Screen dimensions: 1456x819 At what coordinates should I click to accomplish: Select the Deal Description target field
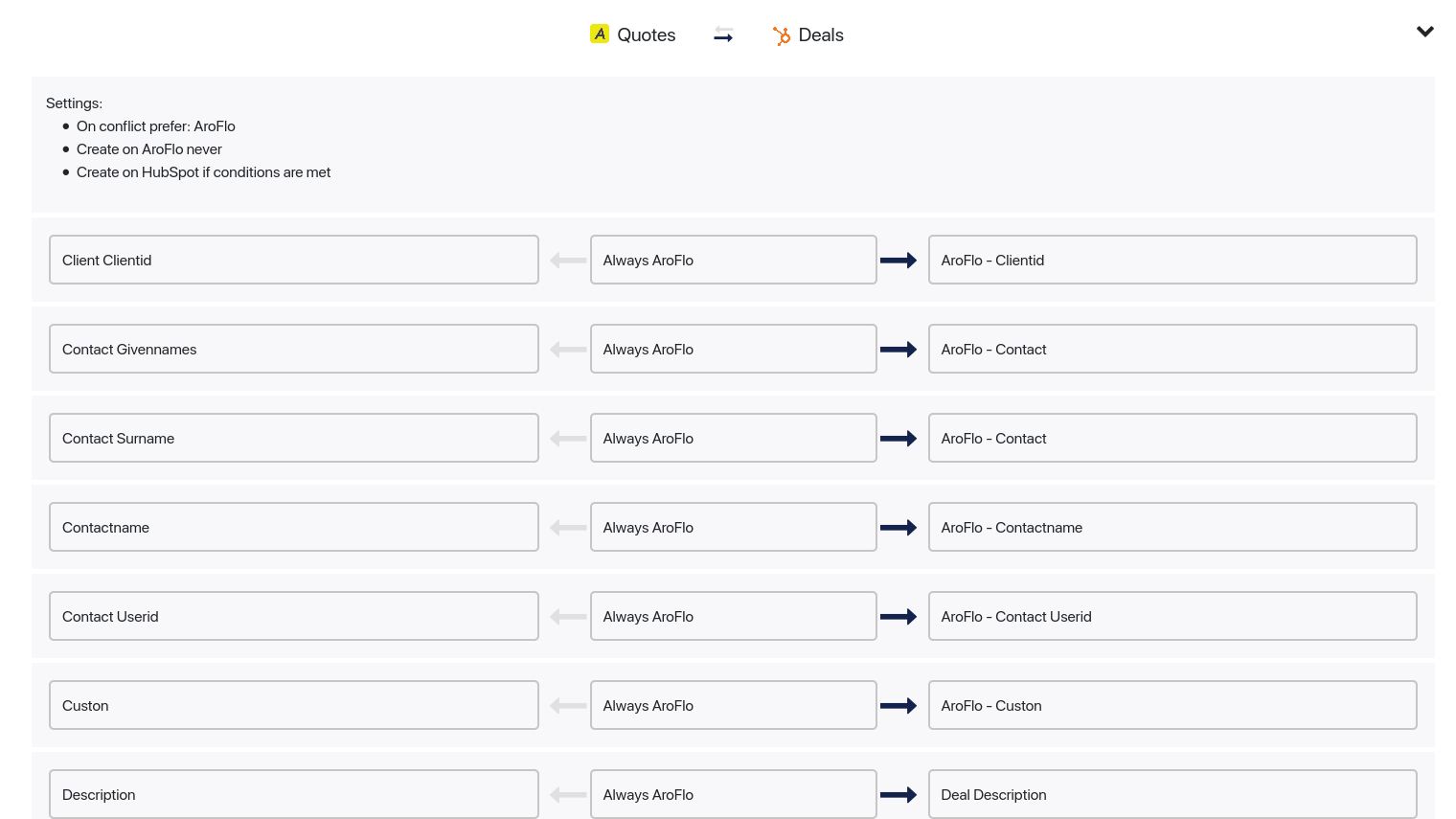click(1172, 794)
